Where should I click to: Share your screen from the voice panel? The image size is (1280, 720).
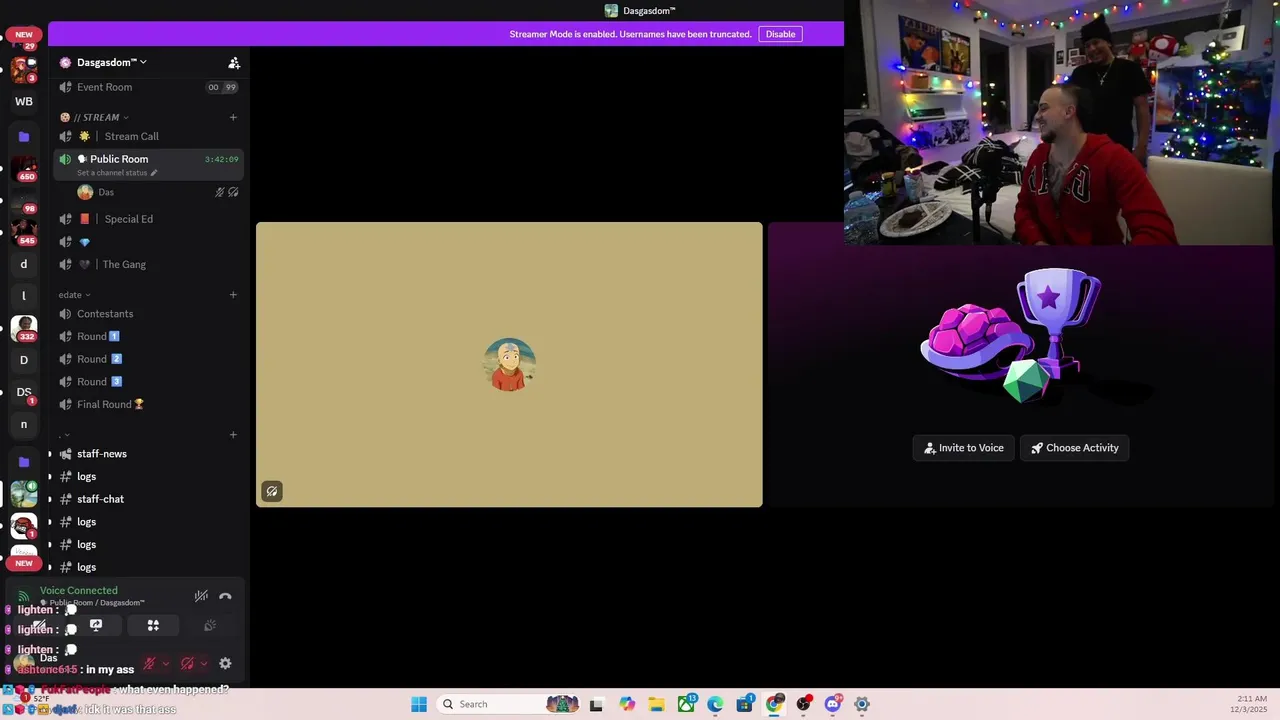96,626
